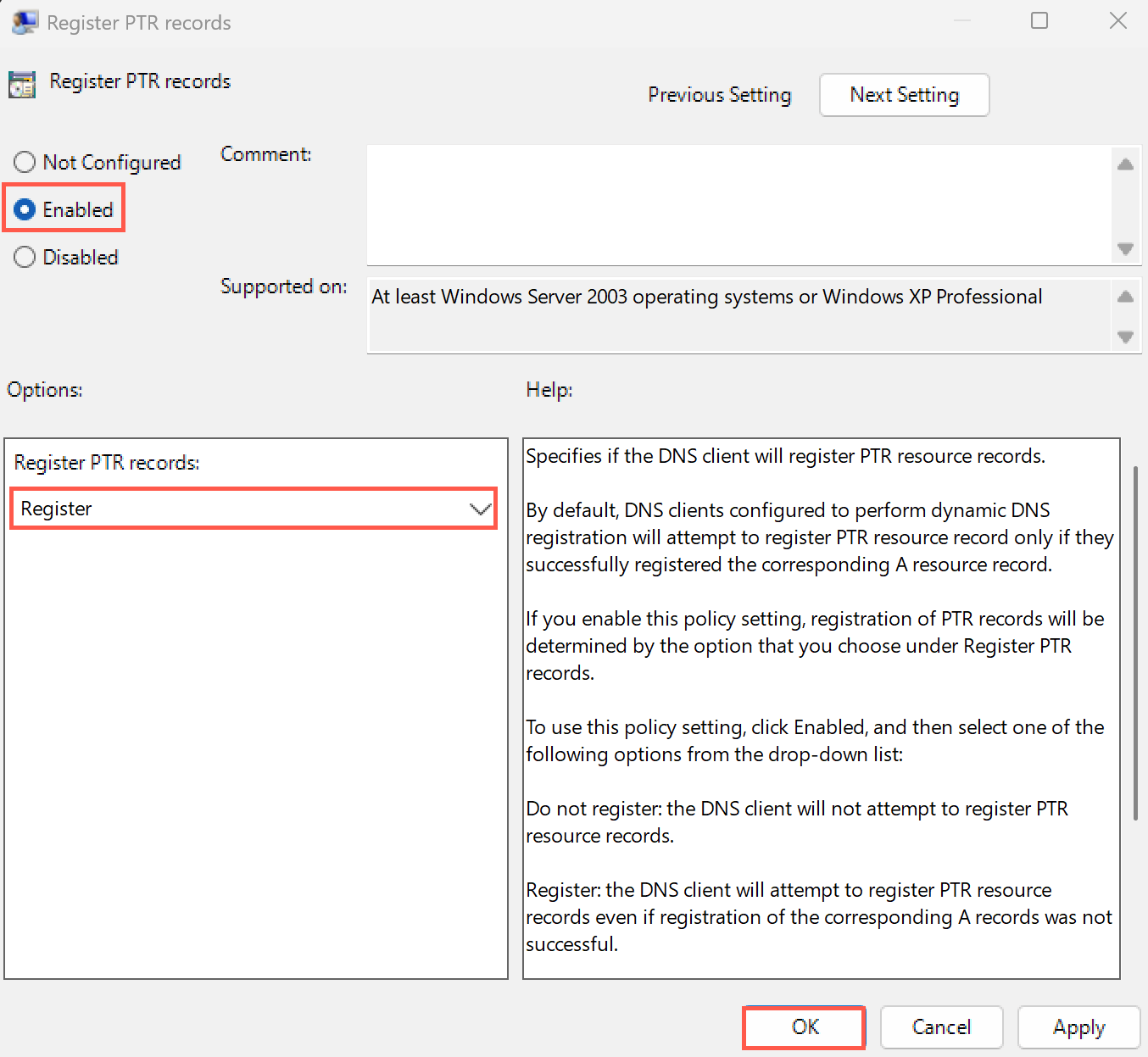Select the Not Configured radio button
This screenshot has height=1057, width=1148.
point(98,162)
